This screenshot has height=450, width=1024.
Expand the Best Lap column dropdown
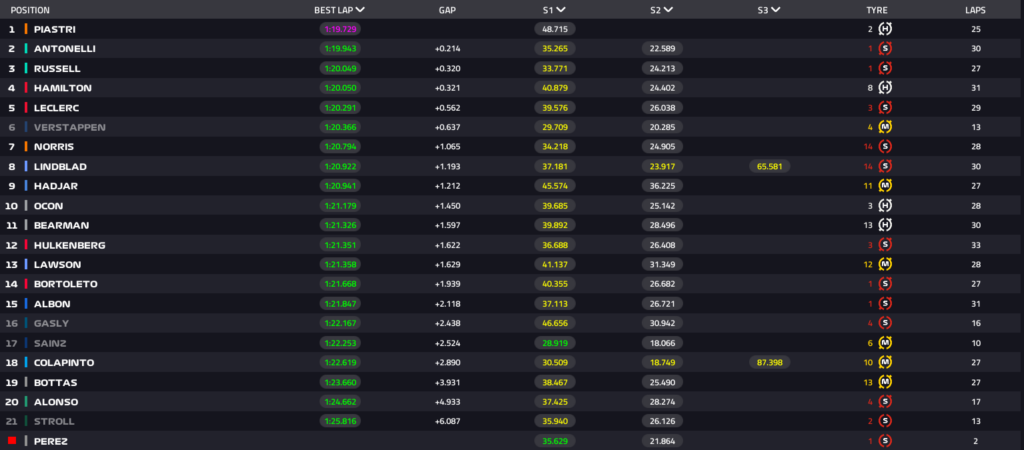[360, 9]
